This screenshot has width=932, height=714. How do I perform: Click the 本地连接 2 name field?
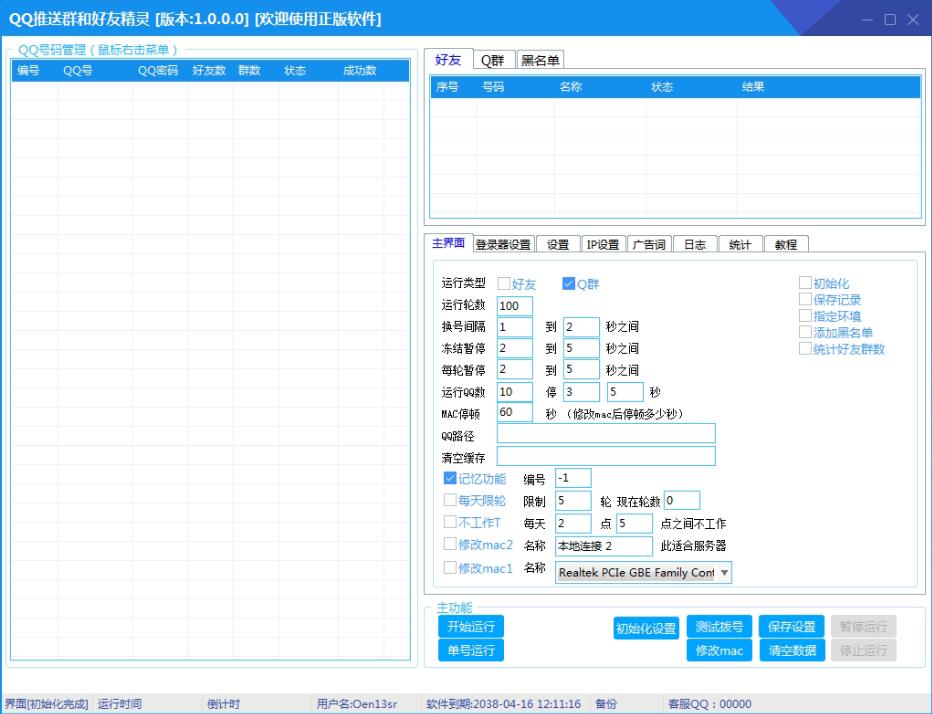[604, 546]
